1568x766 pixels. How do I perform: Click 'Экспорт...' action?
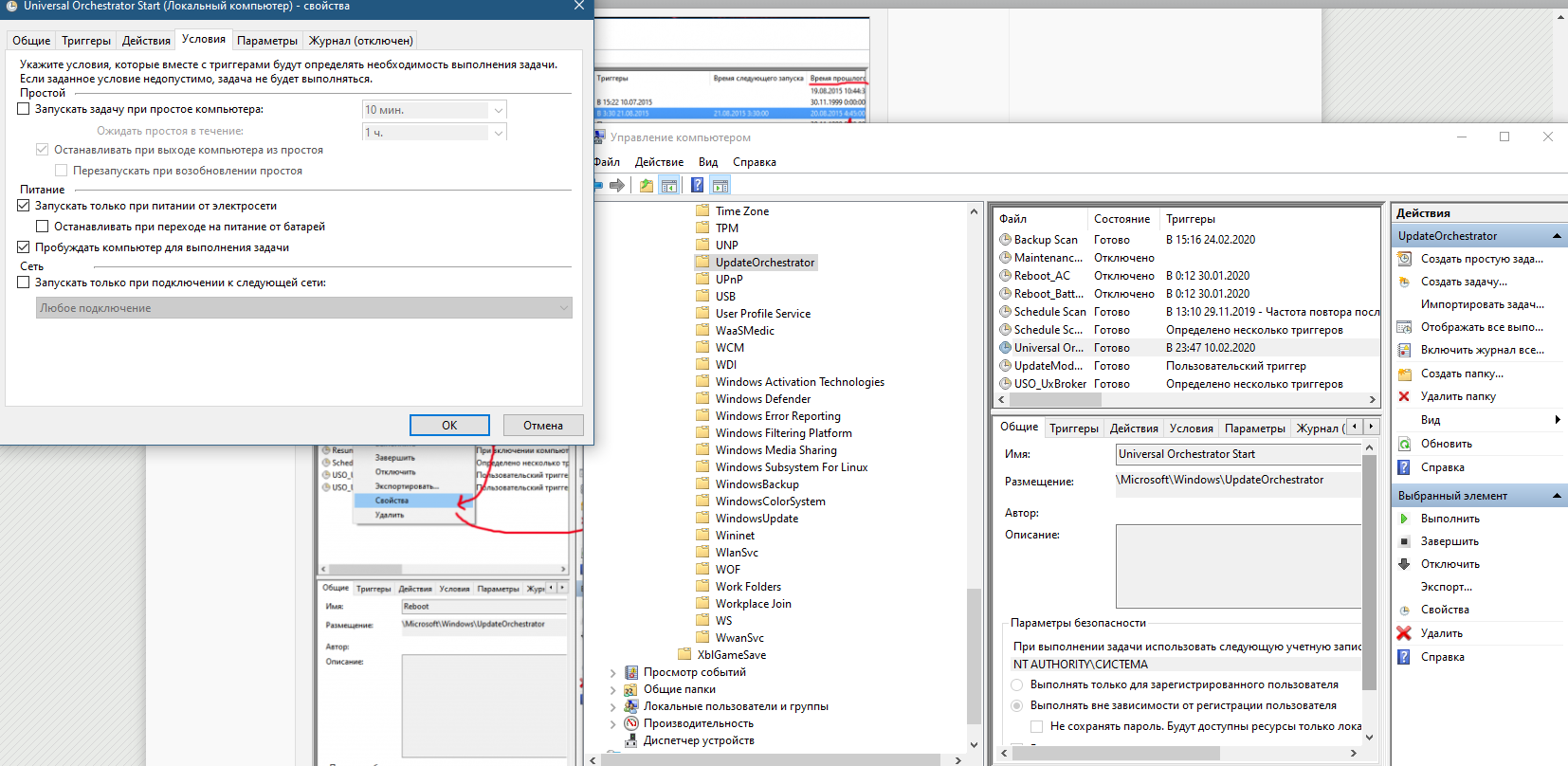coord(1446,587)
